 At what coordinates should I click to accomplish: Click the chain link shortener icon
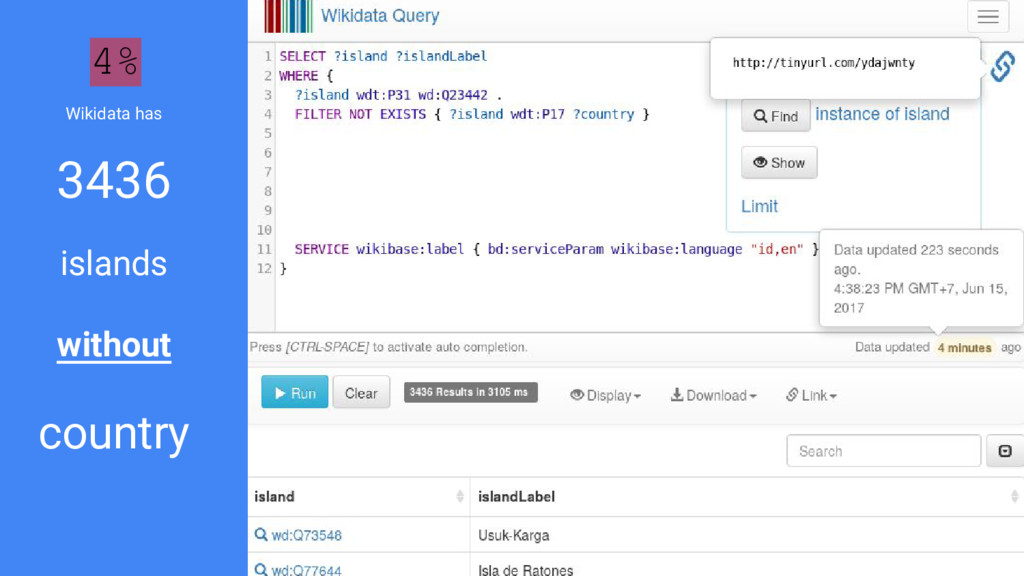point(1002,66)
